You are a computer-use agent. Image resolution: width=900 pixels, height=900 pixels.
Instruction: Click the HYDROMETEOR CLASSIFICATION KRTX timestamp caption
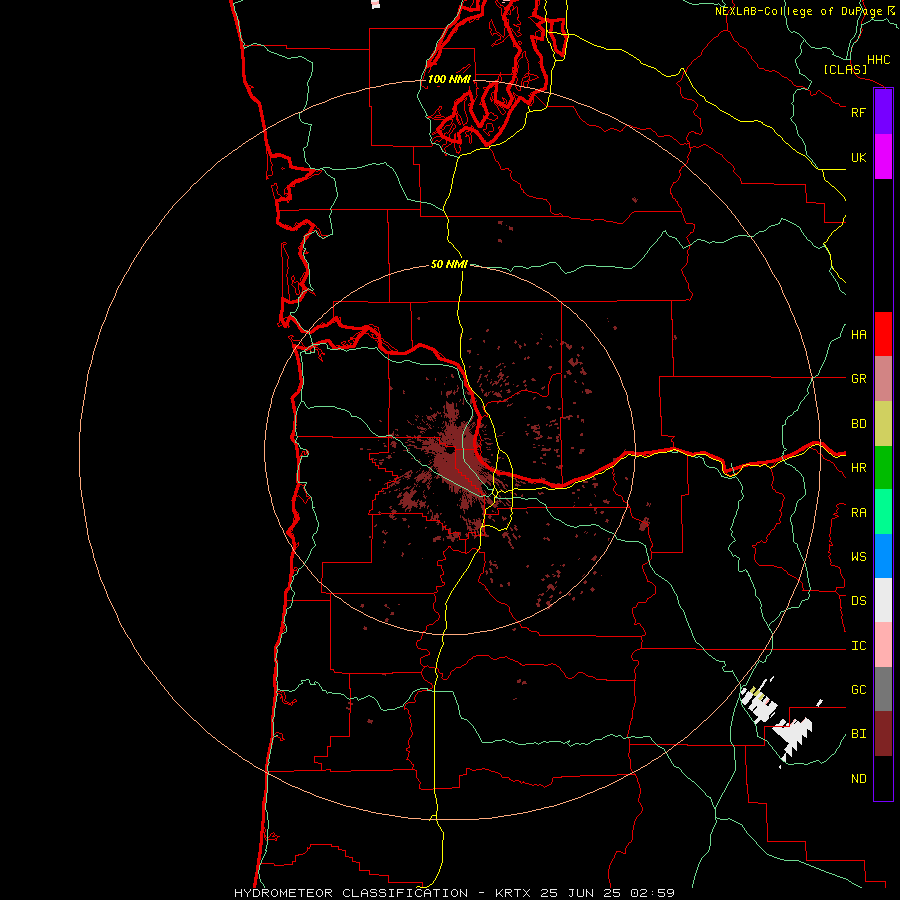coord(454,893)
